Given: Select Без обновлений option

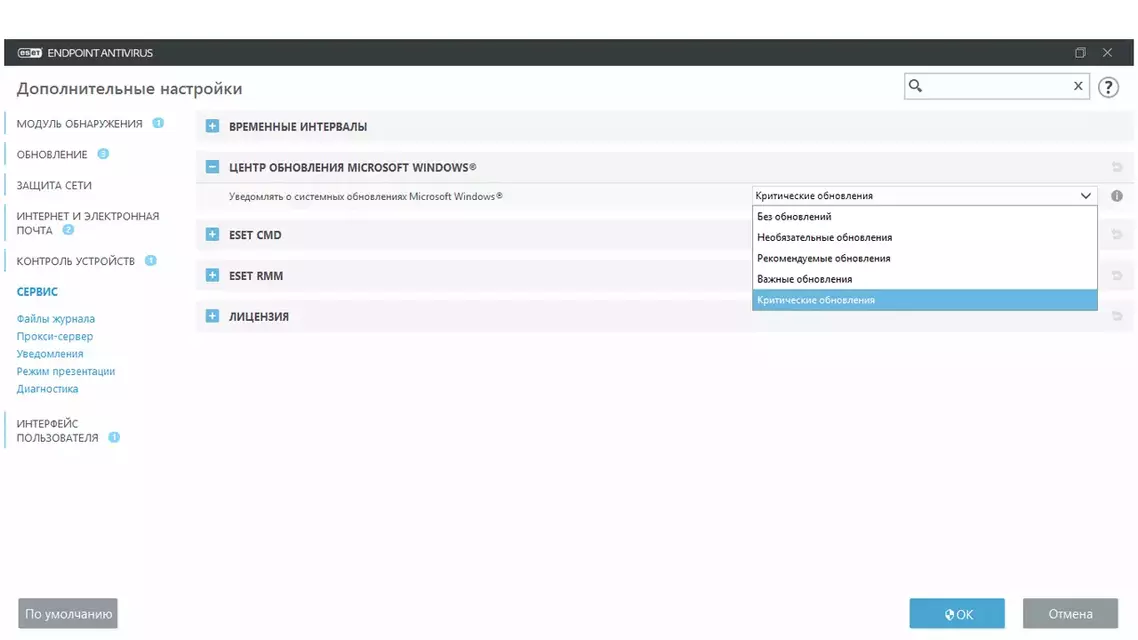Looking at the screenshot, I should click(925, 217).
